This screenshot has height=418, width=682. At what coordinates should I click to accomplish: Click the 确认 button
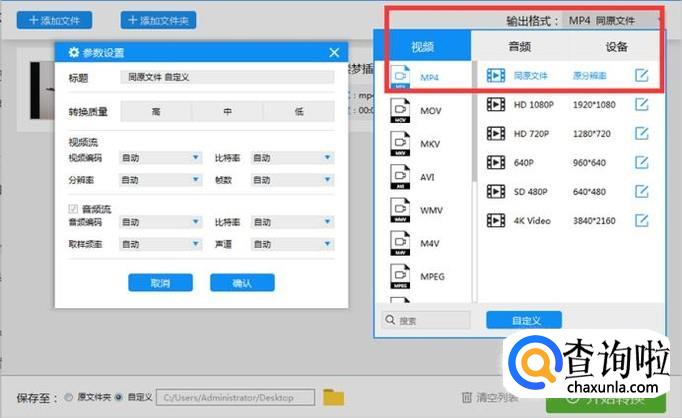[242, 283]
